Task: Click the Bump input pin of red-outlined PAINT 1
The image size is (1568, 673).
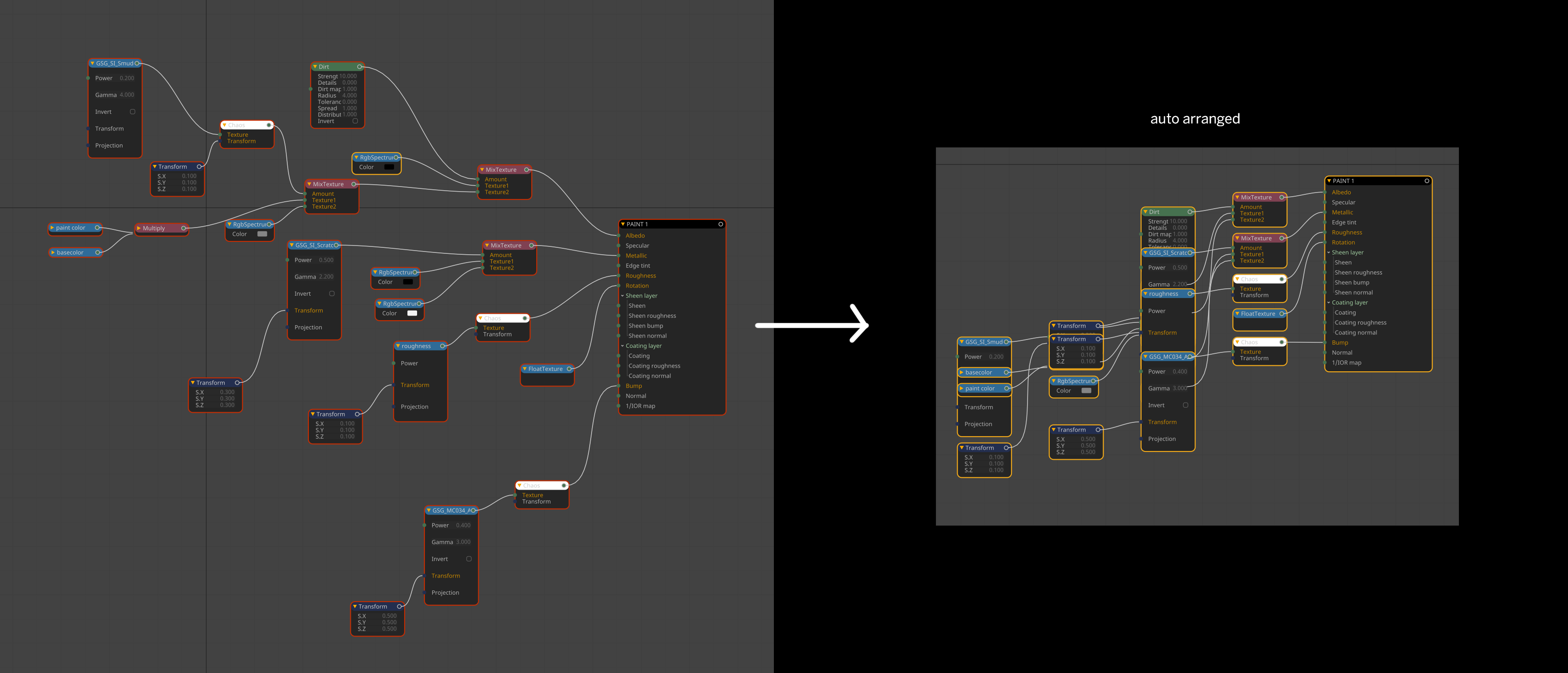Action: (619, 386)
